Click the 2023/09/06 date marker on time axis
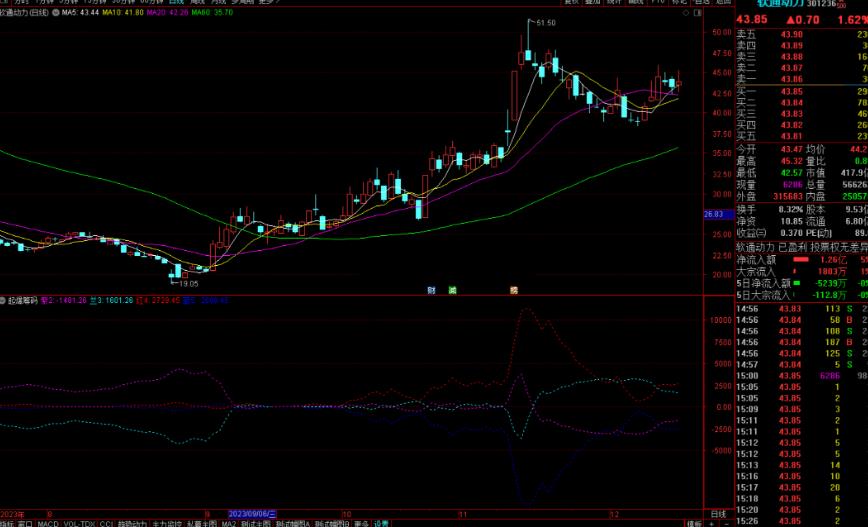The image size is (868, 527). point(252,514)
